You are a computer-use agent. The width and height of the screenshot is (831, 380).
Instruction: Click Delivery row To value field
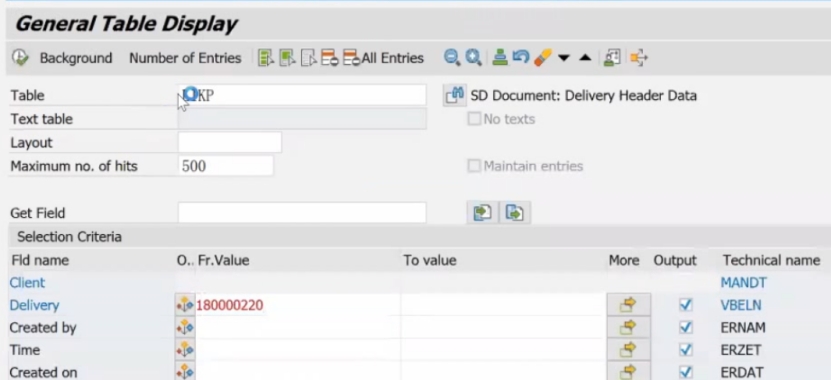point(503,305)
